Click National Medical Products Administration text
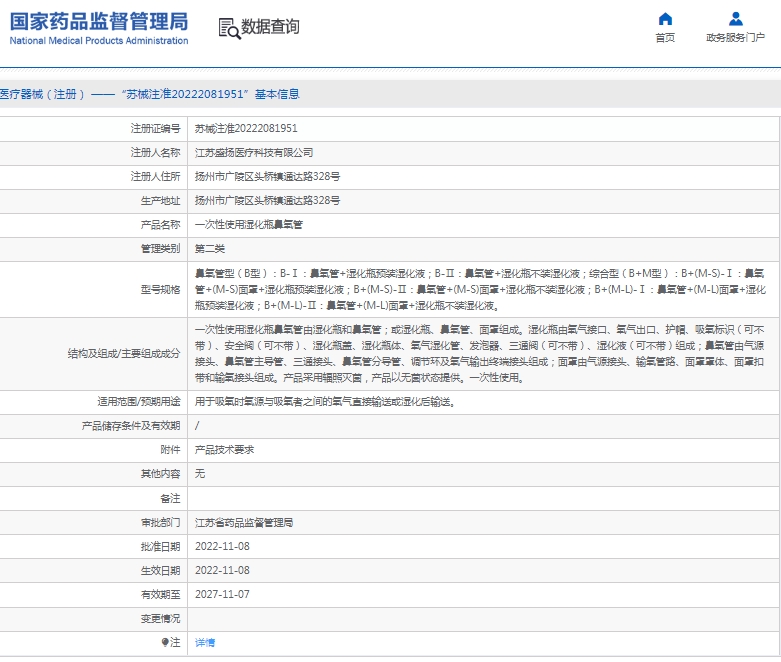The width and height of the screenshot is (781, 662). click(99, 41)
